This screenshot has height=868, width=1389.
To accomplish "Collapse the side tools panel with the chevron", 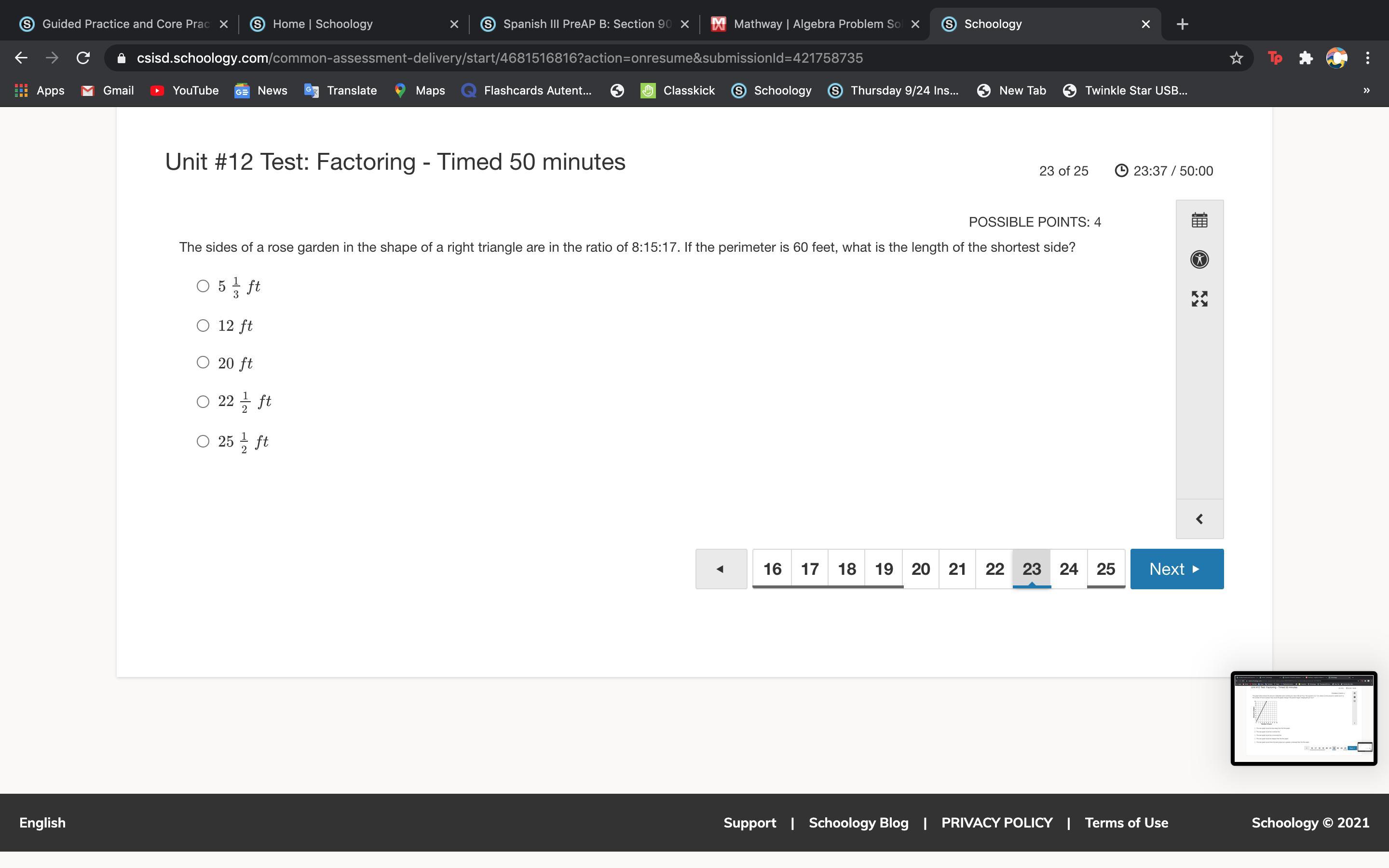I will click(x=1199, y=519).
